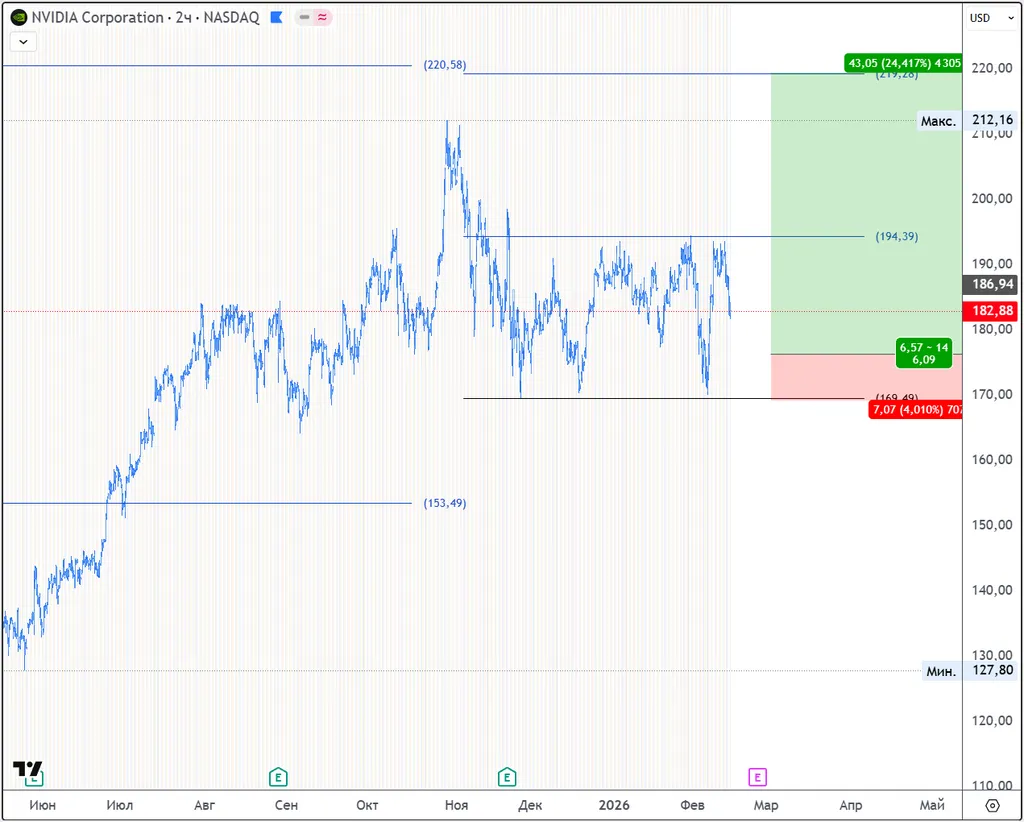Viewport: 1024px width, 822px height.
Task: Open the TradingView logo at bottom left
Action: tap(27, 769)
